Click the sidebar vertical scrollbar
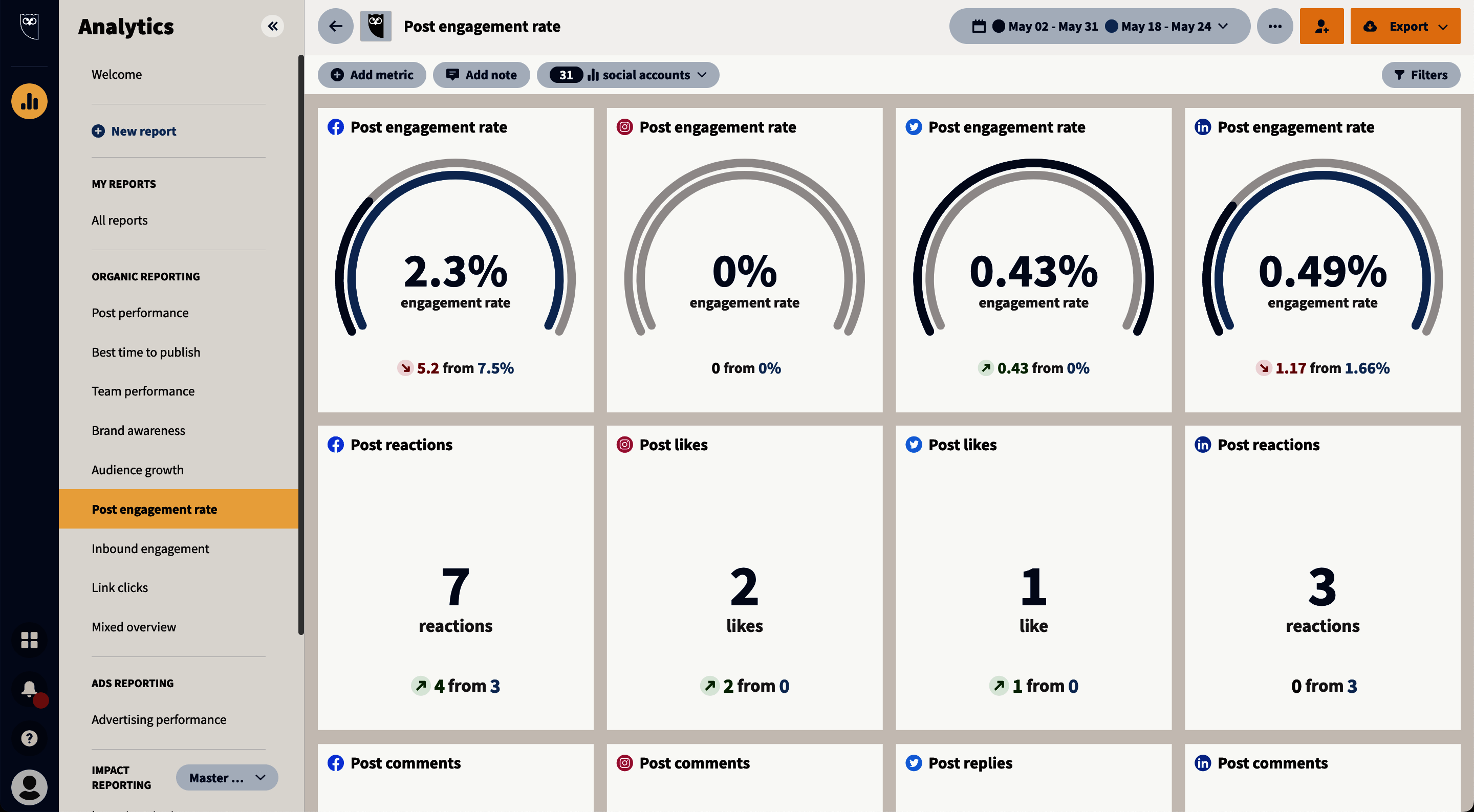This screenshot has width=1474, height=812. click(300, 343)
